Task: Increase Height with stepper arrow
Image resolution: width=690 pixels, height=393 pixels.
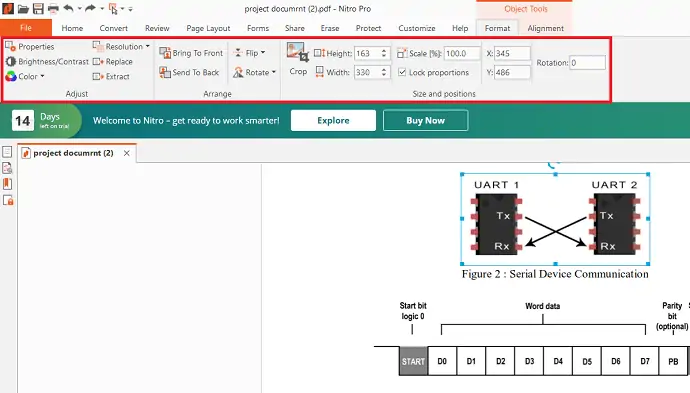Action: 384,51
